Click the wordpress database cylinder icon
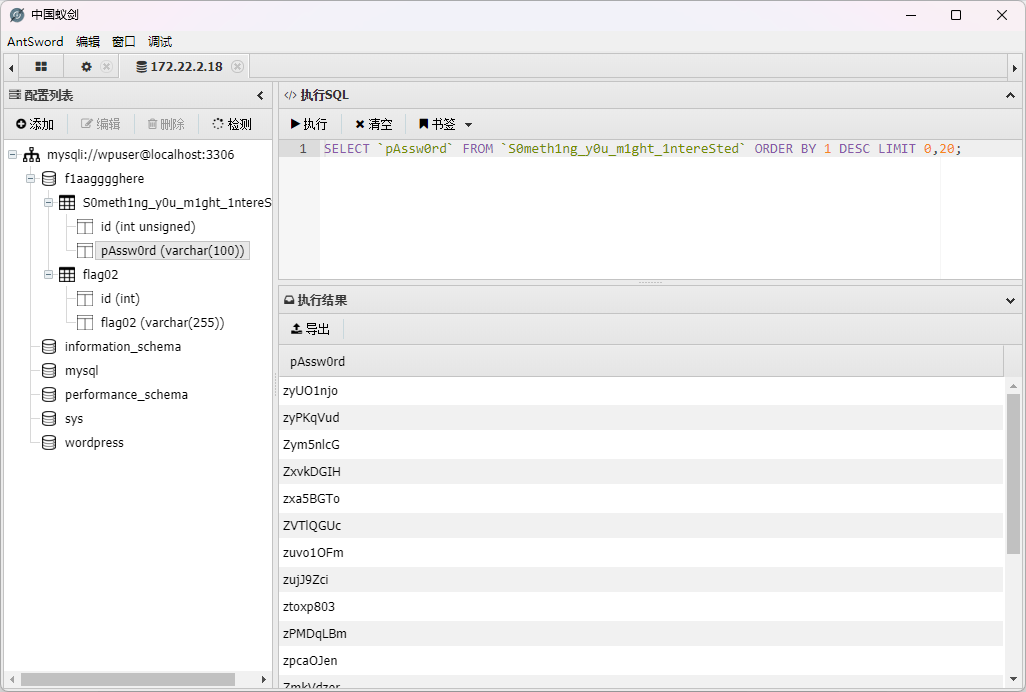The height and width of the screenshot is (692, 1026). pyautogui.click(x=49, y=443)
